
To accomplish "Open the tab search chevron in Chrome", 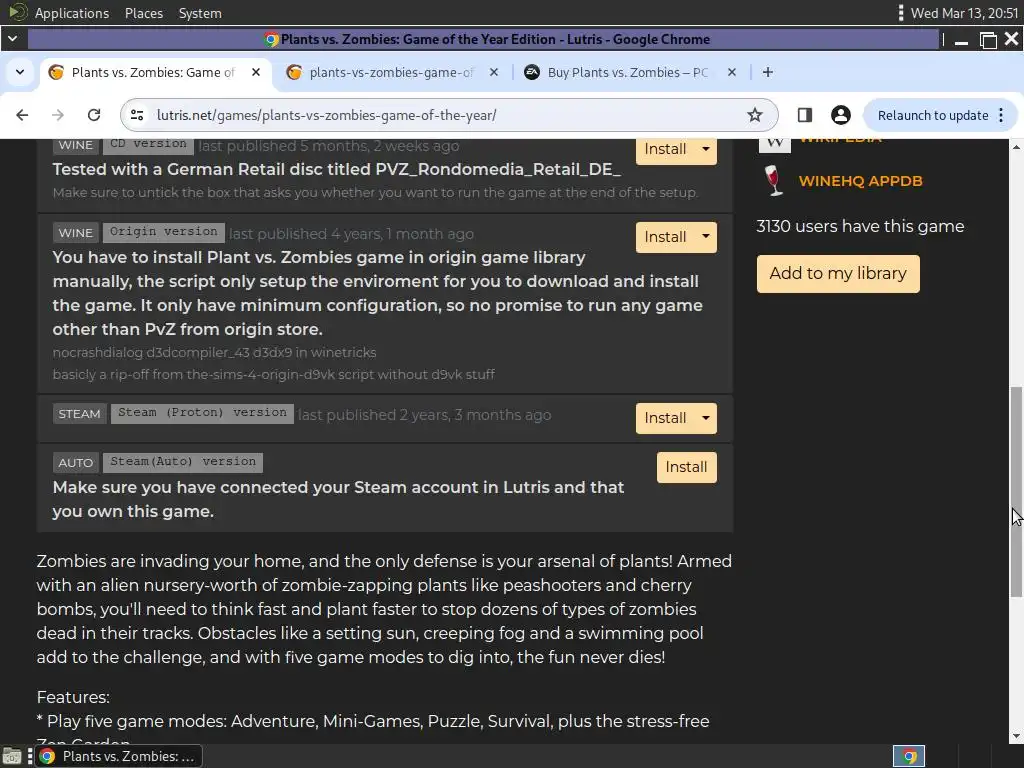I will coord(20,72).
